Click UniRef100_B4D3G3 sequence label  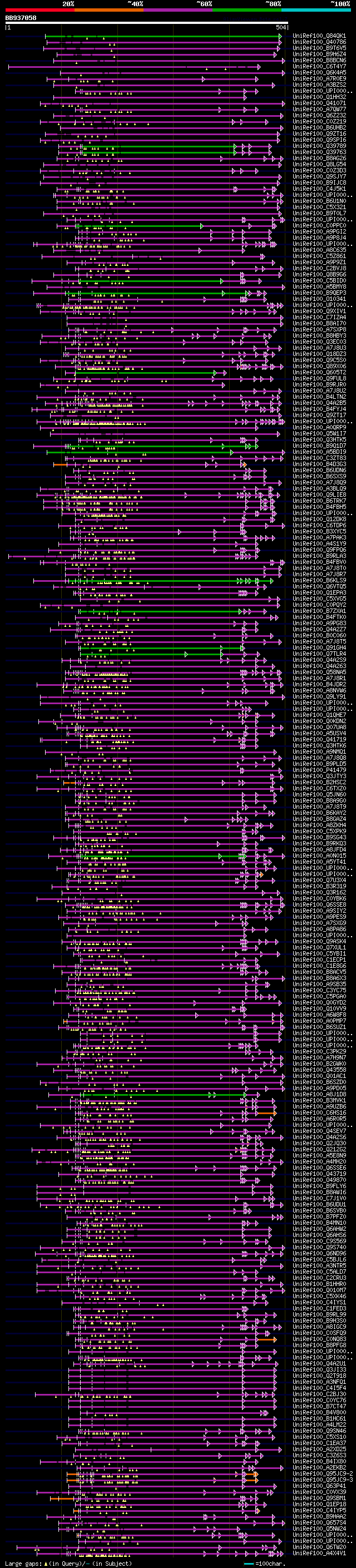point(319,464)
